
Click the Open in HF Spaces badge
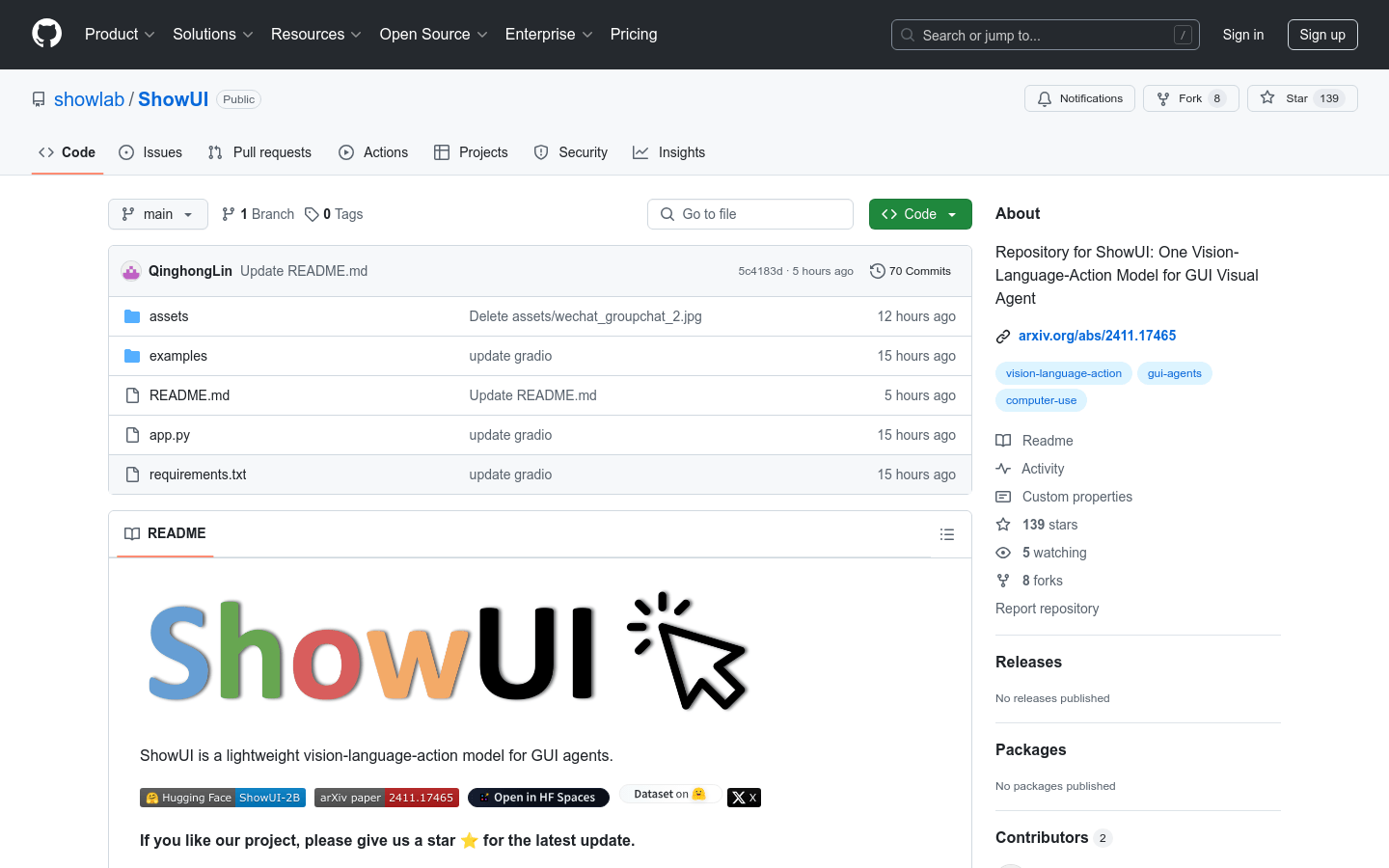point(538,798)
